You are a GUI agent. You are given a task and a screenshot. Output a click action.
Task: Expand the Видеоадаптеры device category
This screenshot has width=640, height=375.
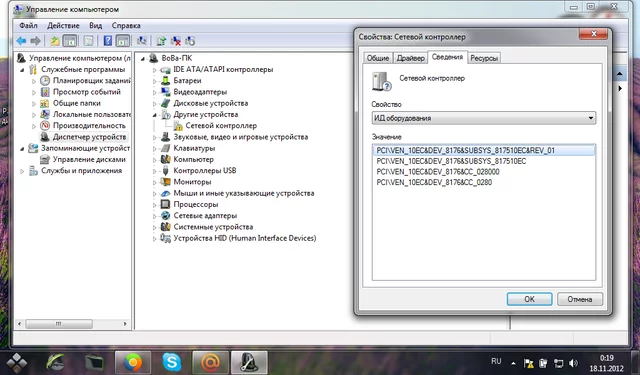tap(155, 92)
